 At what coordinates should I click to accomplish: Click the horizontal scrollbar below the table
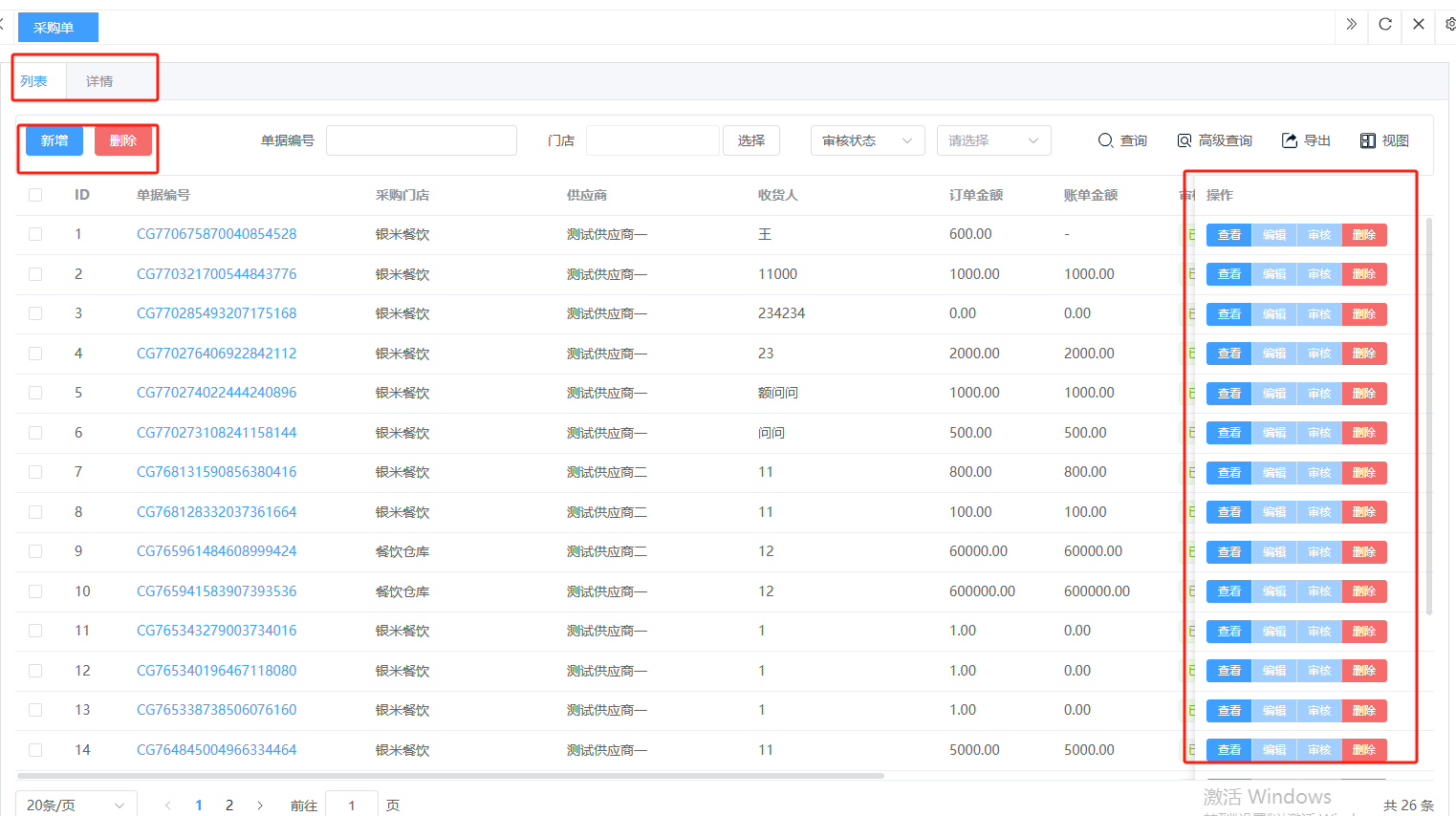tap(449, 776)
